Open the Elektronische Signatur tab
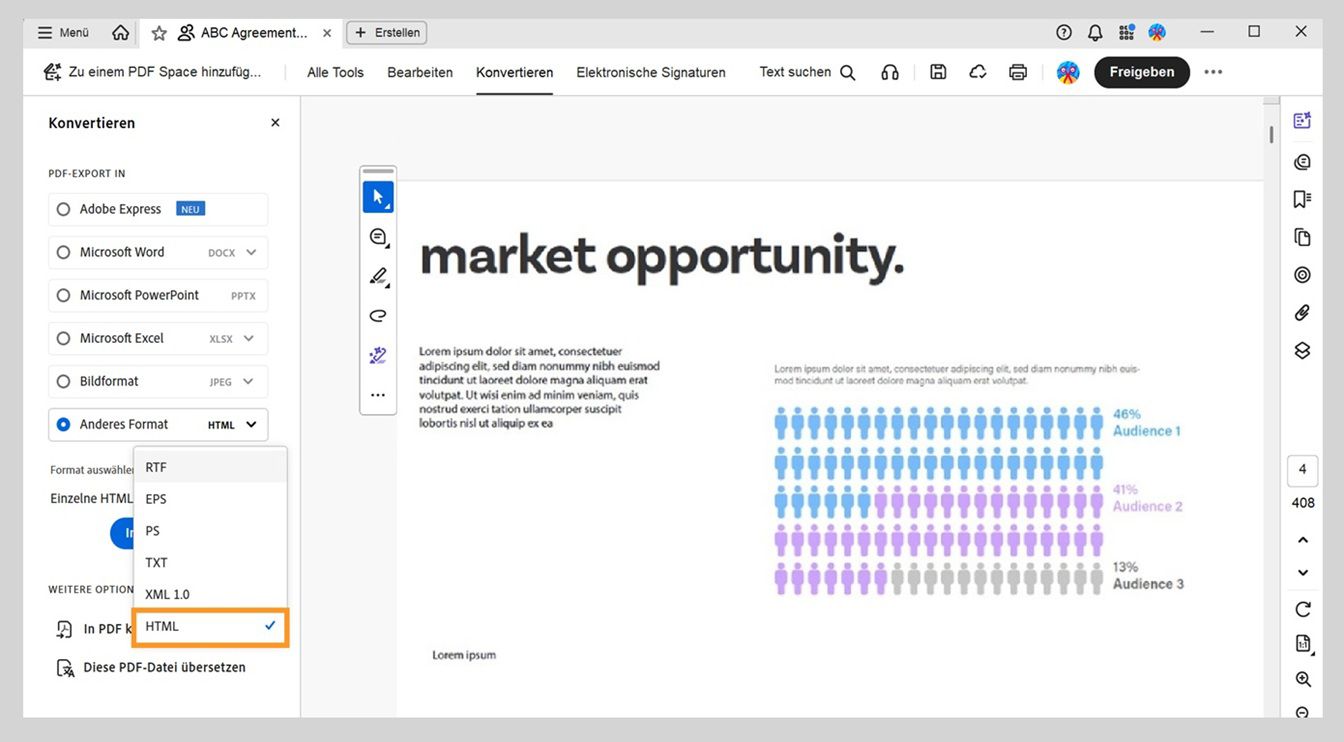 tap(650, 71)
